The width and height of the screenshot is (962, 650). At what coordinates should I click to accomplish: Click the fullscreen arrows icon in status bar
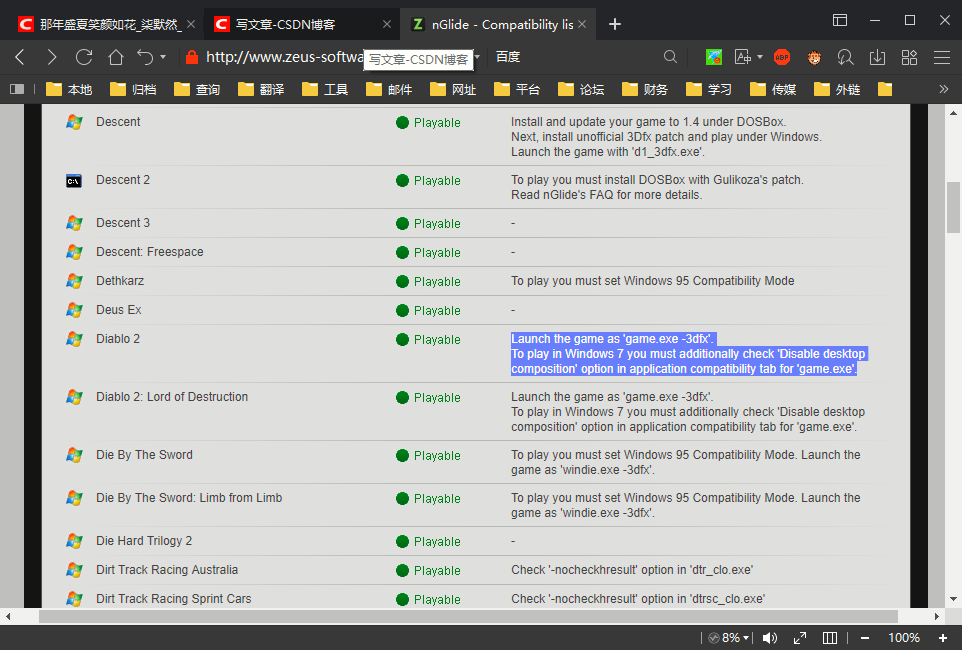[x=800, y=638]
